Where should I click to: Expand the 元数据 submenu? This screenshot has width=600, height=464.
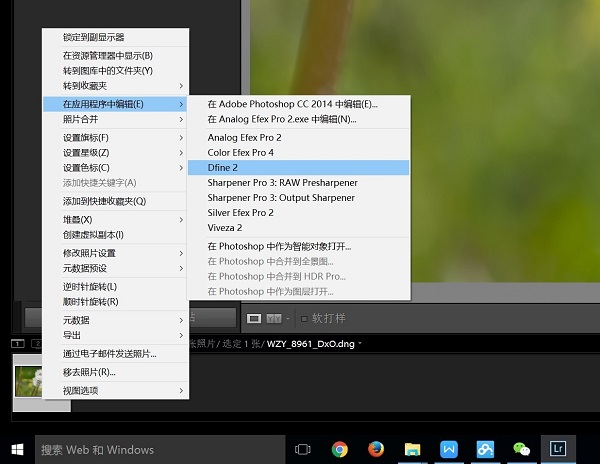click(x=115, y=320)
